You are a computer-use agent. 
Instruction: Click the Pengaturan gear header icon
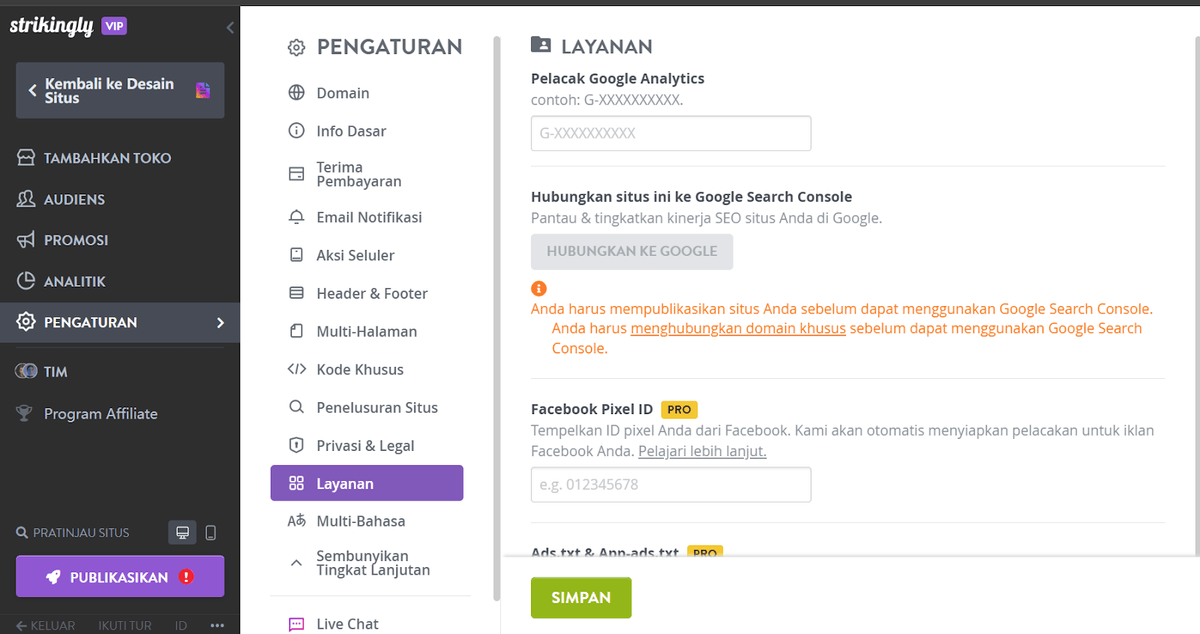tap(296, 47)
